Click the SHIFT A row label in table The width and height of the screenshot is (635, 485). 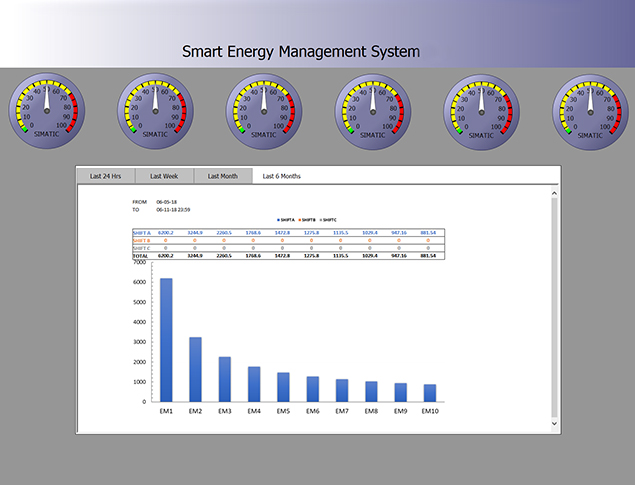pyautogui.click(x=141, y=232)
